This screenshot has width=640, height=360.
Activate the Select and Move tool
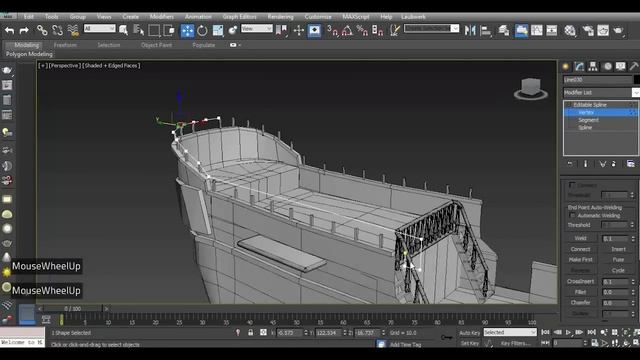pos(187,30)
